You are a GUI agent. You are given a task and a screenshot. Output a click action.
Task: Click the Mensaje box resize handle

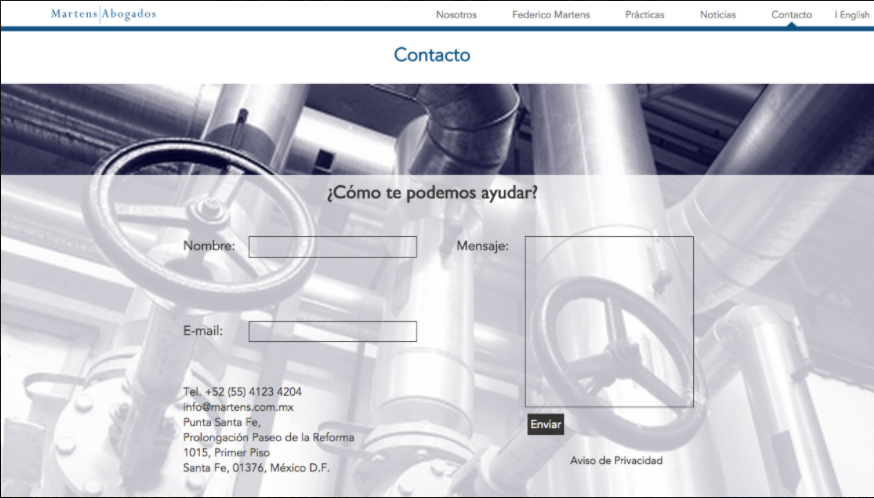[689, 403]
